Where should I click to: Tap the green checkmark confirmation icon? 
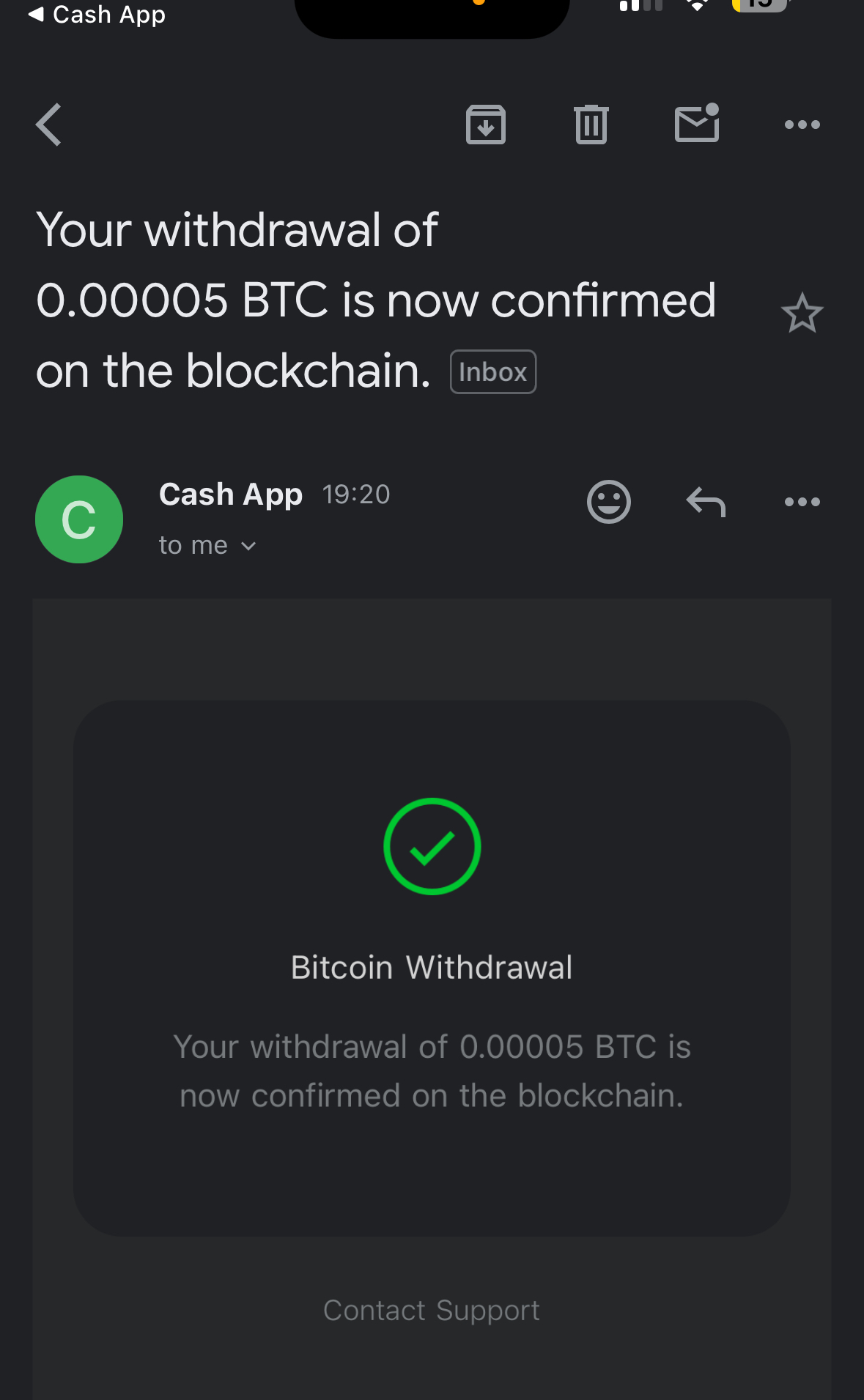tap(432, 846)
